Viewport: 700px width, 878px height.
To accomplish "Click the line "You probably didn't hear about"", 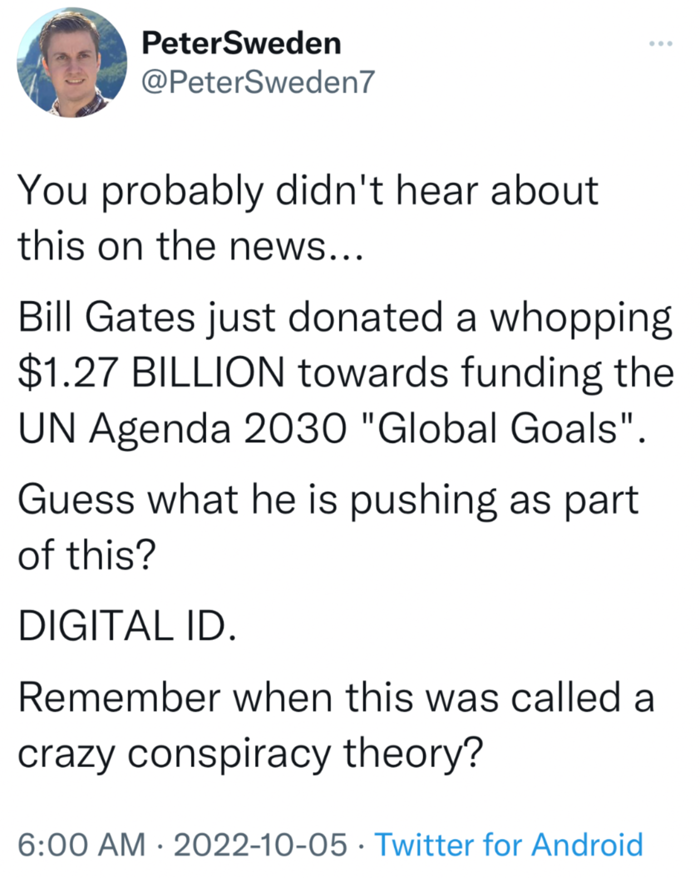I will tap(309, 192).
